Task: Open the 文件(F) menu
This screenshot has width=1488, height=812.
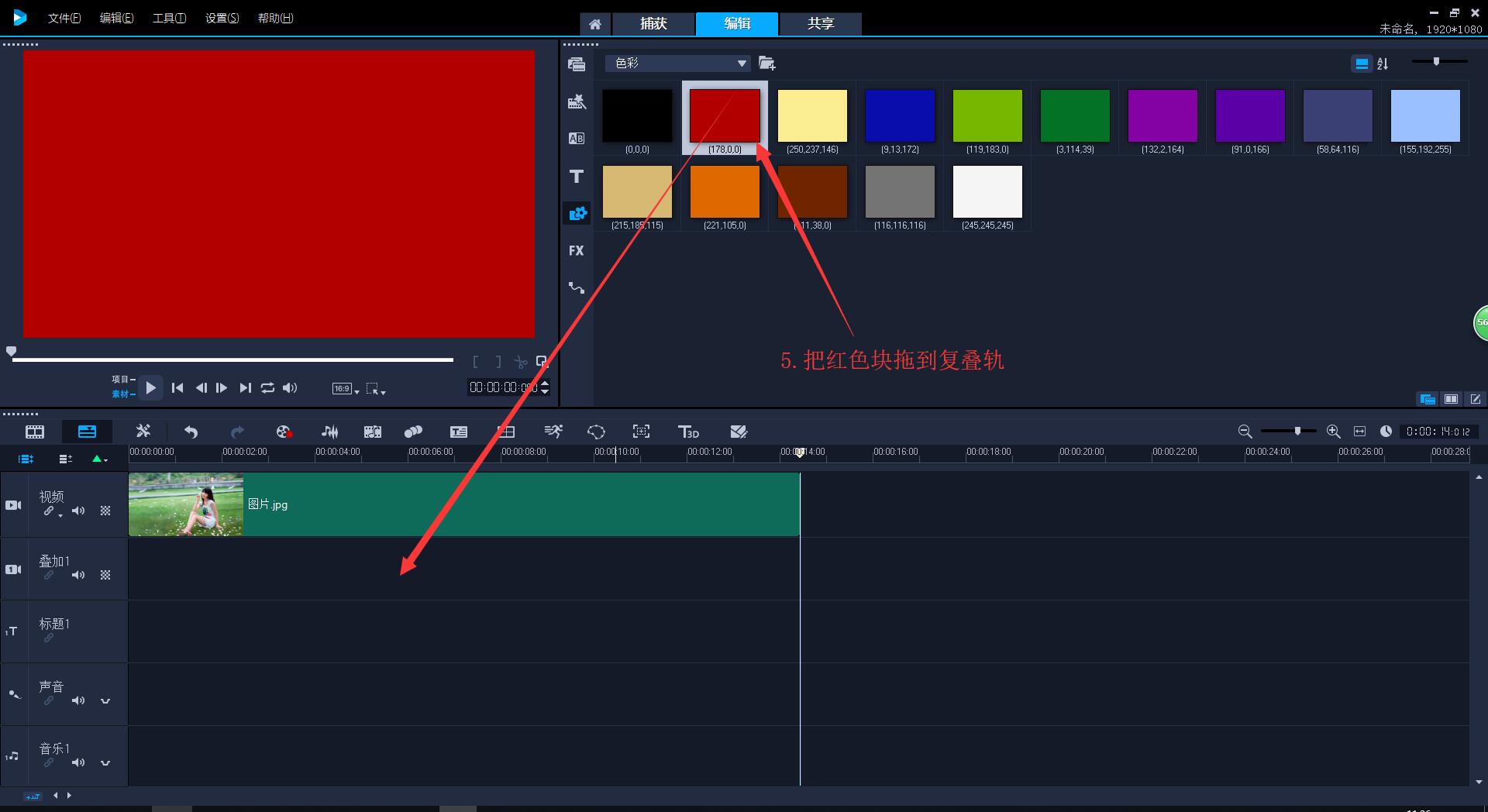Action: (64, 18)
